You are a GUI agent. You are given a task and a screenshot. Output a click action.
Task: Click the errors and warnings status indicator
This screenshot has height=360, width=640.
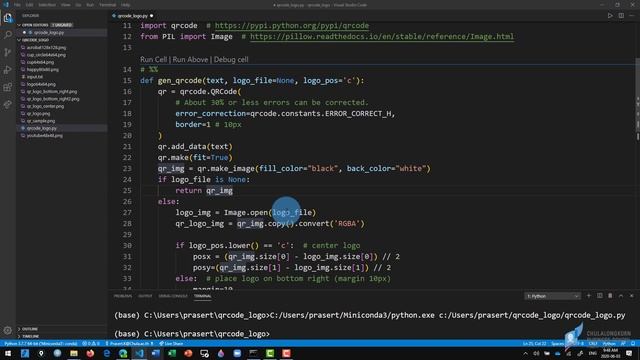[91, 344]
